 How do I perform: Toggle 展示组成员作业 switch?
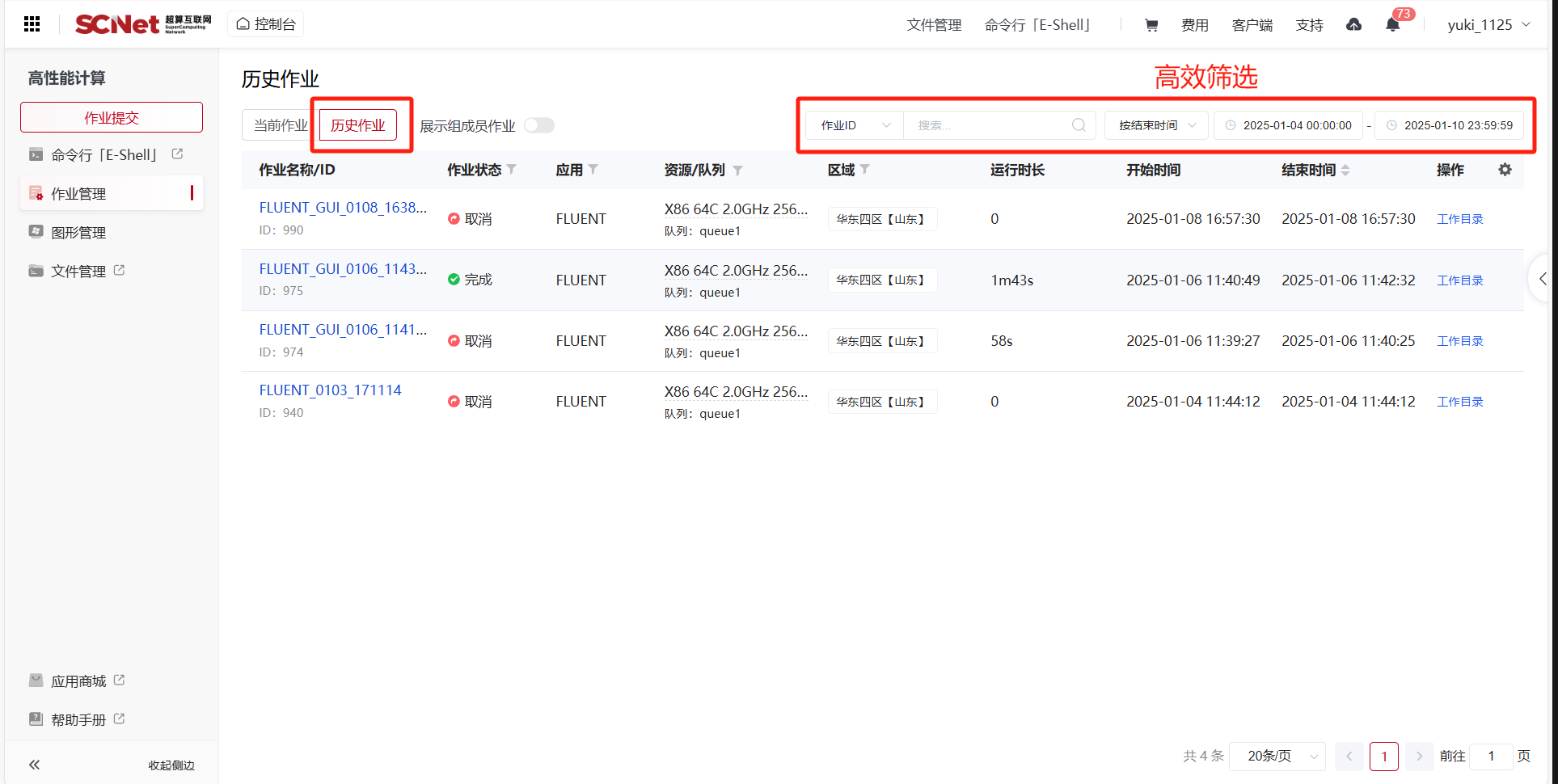click(539, 125)
